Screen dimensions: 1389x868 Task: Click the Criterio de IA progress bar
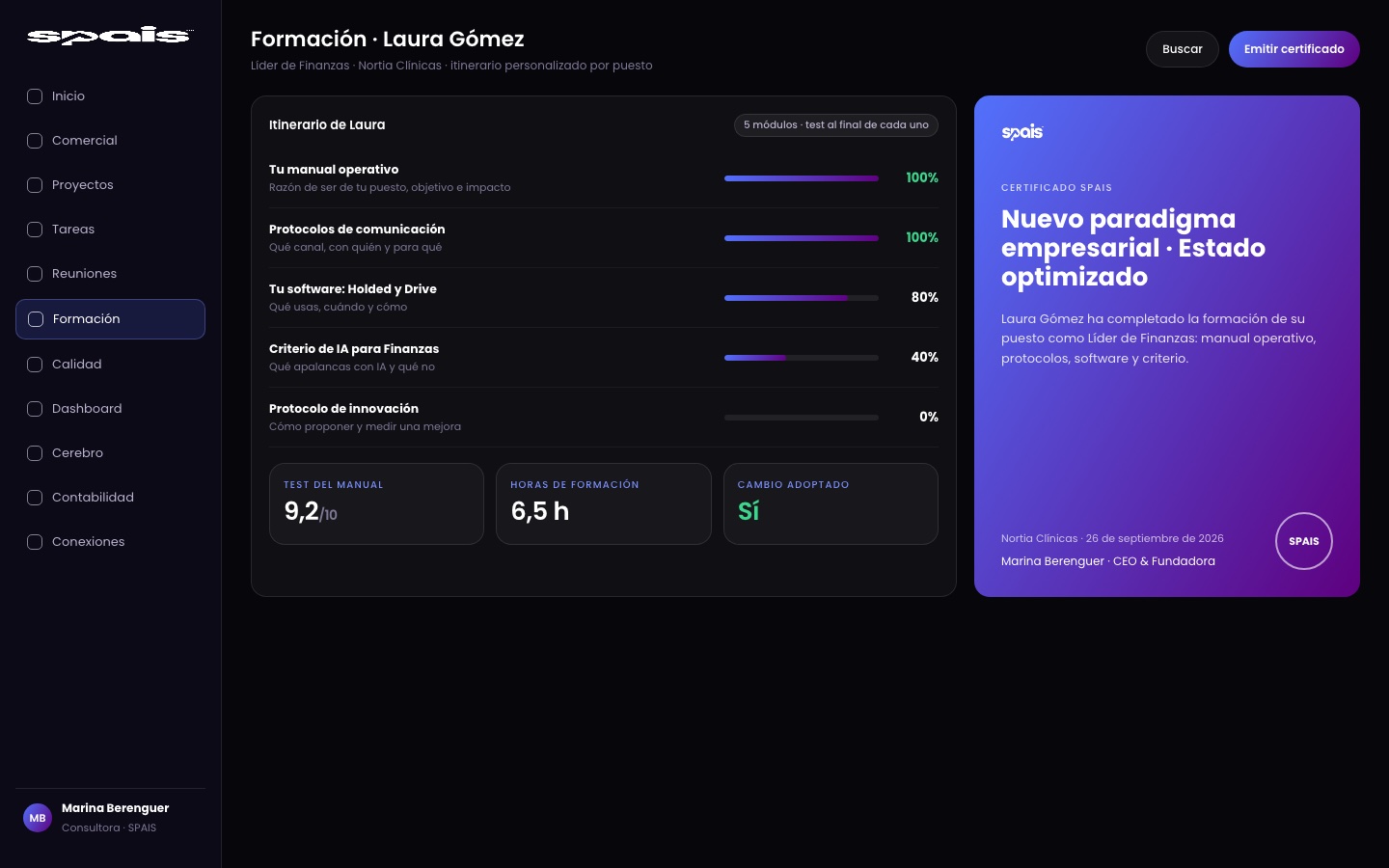(802, 358)
